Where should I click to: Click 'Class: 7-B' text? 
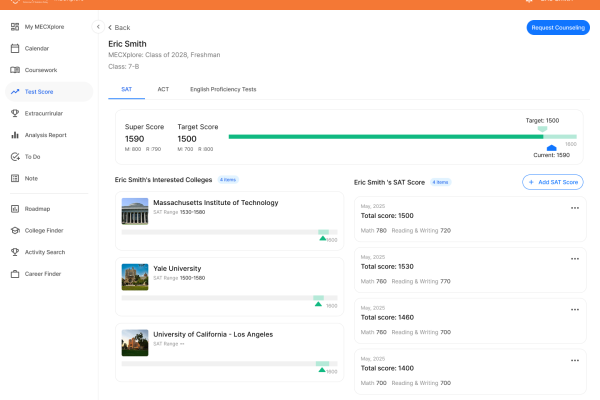124,67
